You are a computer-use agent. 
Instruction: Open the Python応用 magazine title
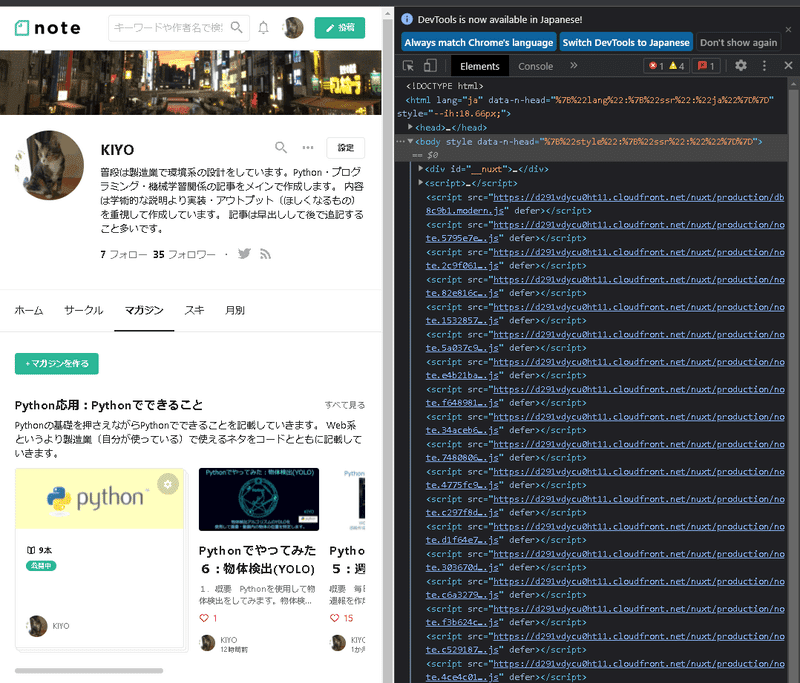point(109,406)
